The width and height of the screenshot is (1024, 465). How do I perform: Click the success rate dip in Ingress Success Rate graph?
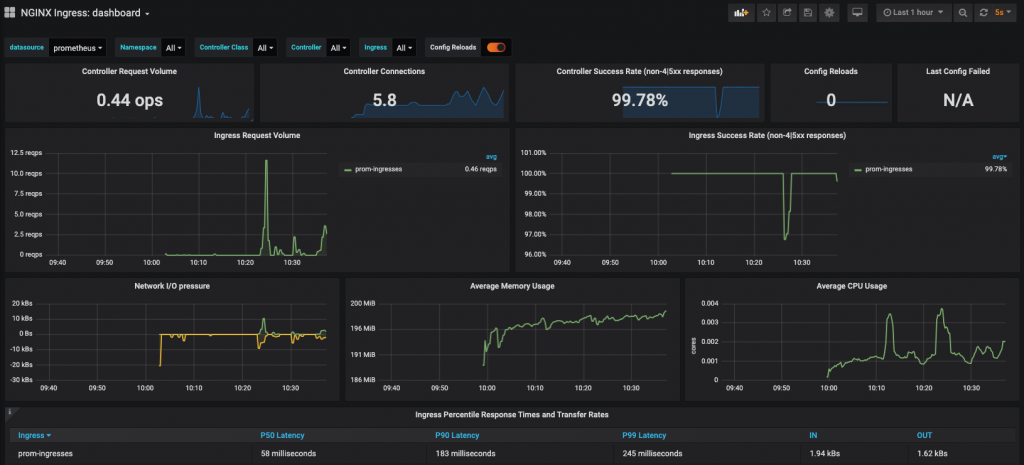[784, 239]
